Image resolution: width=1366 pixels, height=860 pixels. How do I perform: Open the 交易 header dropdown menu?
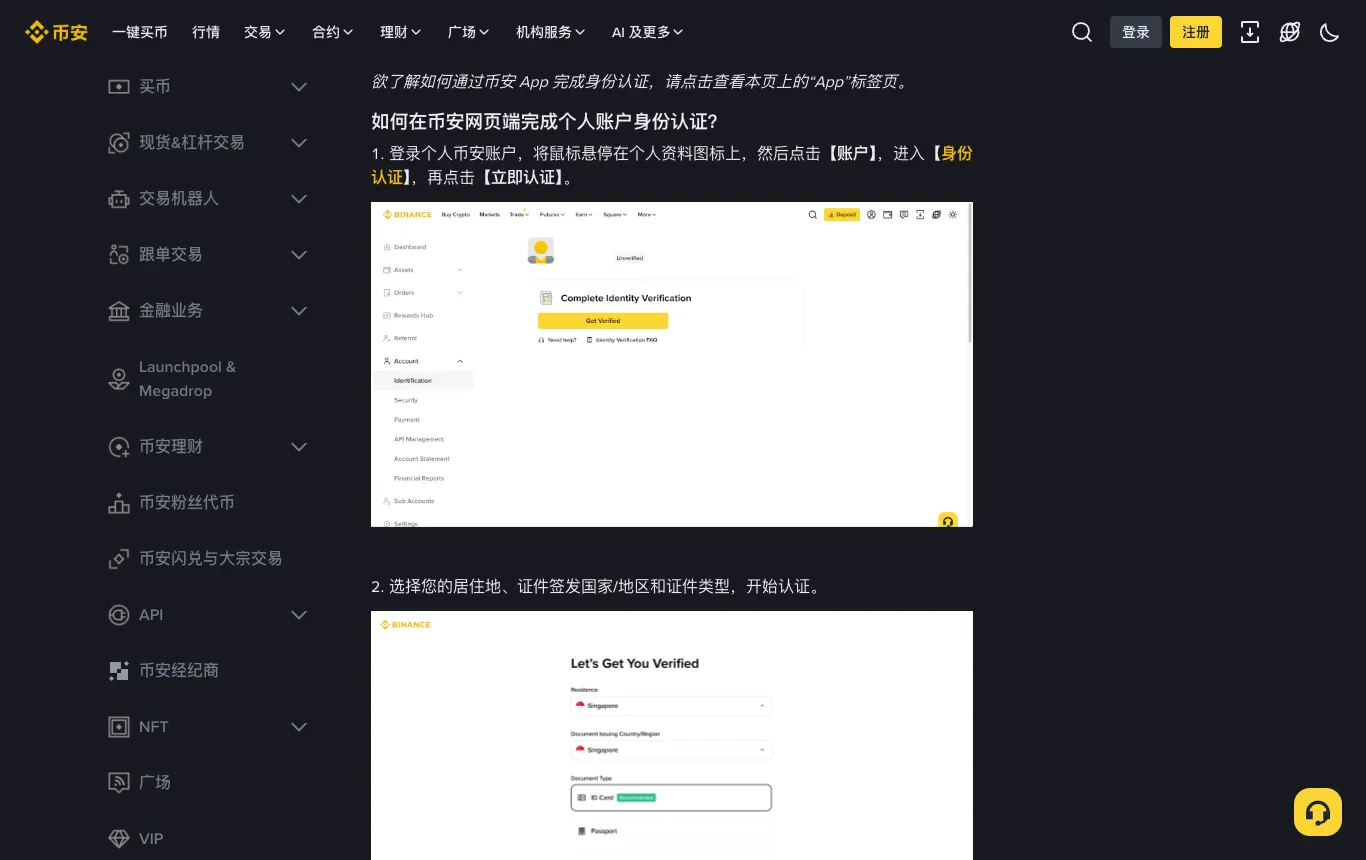pyautogui.click(x=264, y=32)
